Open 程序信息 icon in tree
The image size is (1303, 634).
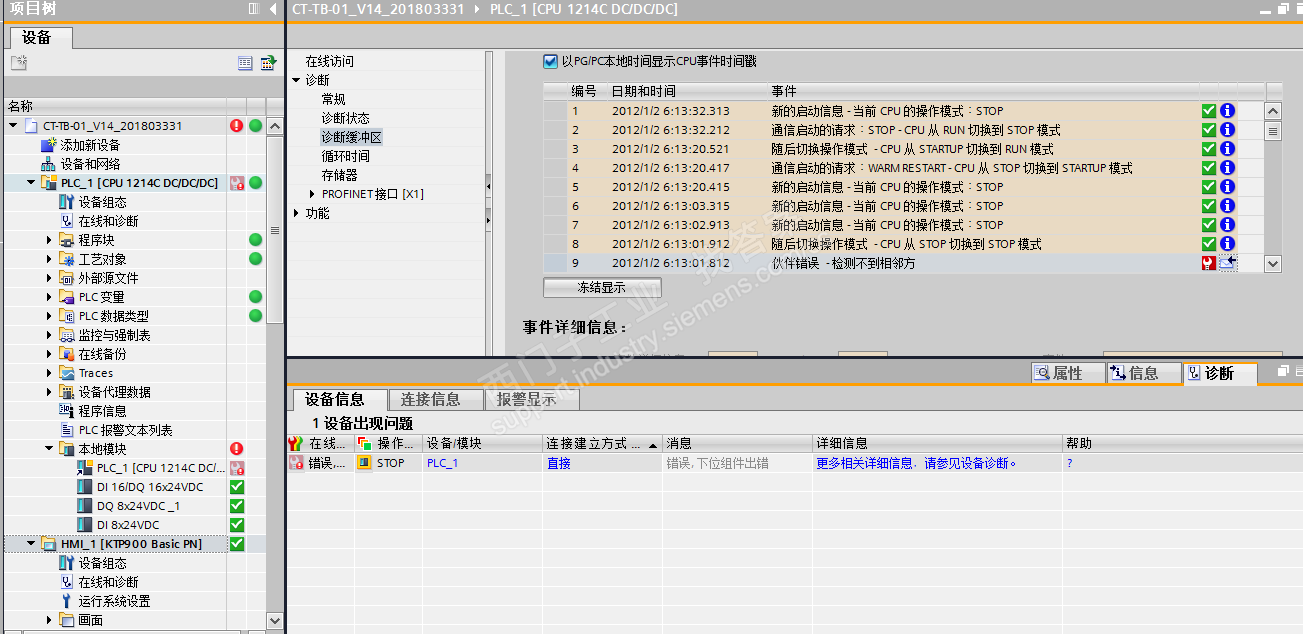pyautogui.click(x=66, y=411)
